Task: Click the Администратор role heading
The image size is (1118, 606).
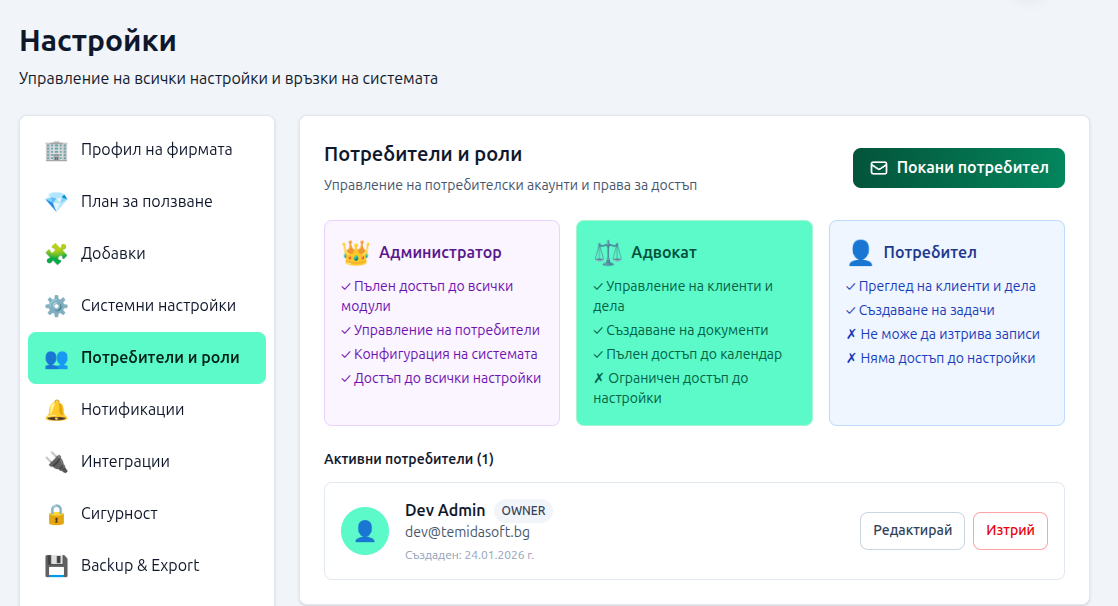Action: pos(440,252)
